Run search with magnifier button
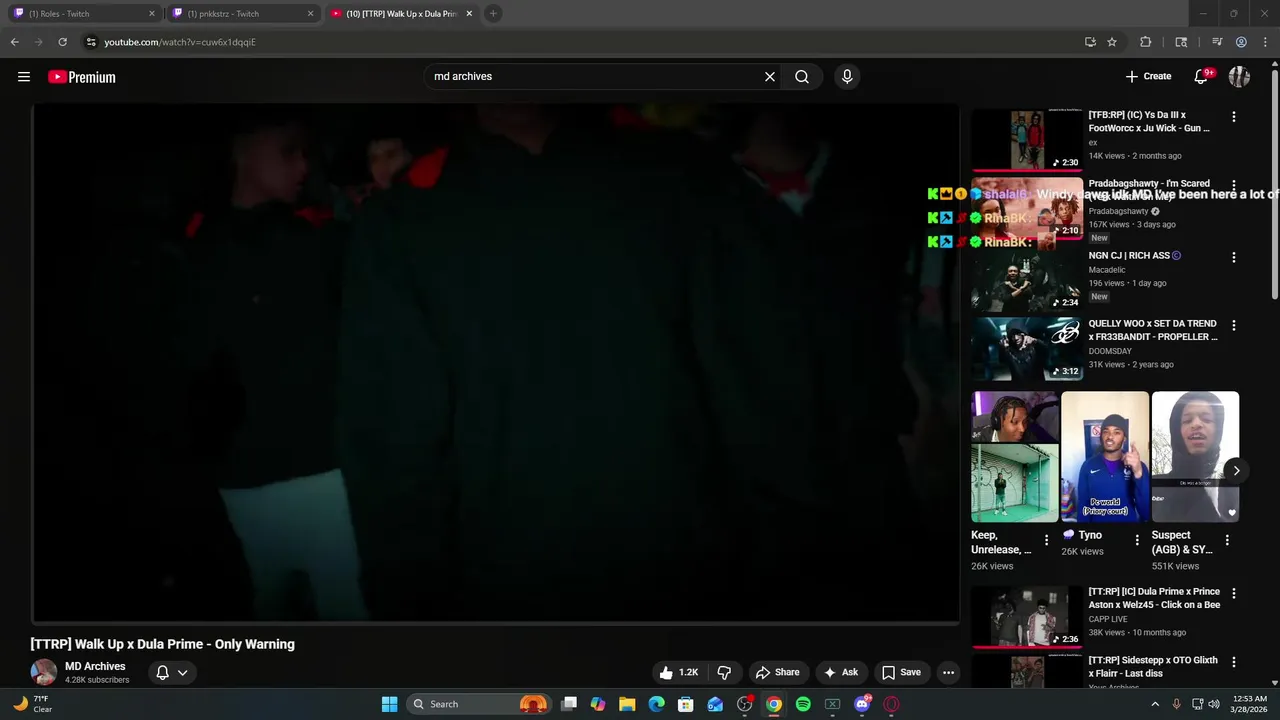Screen dimensions: 1280x720 coord(802,77)
